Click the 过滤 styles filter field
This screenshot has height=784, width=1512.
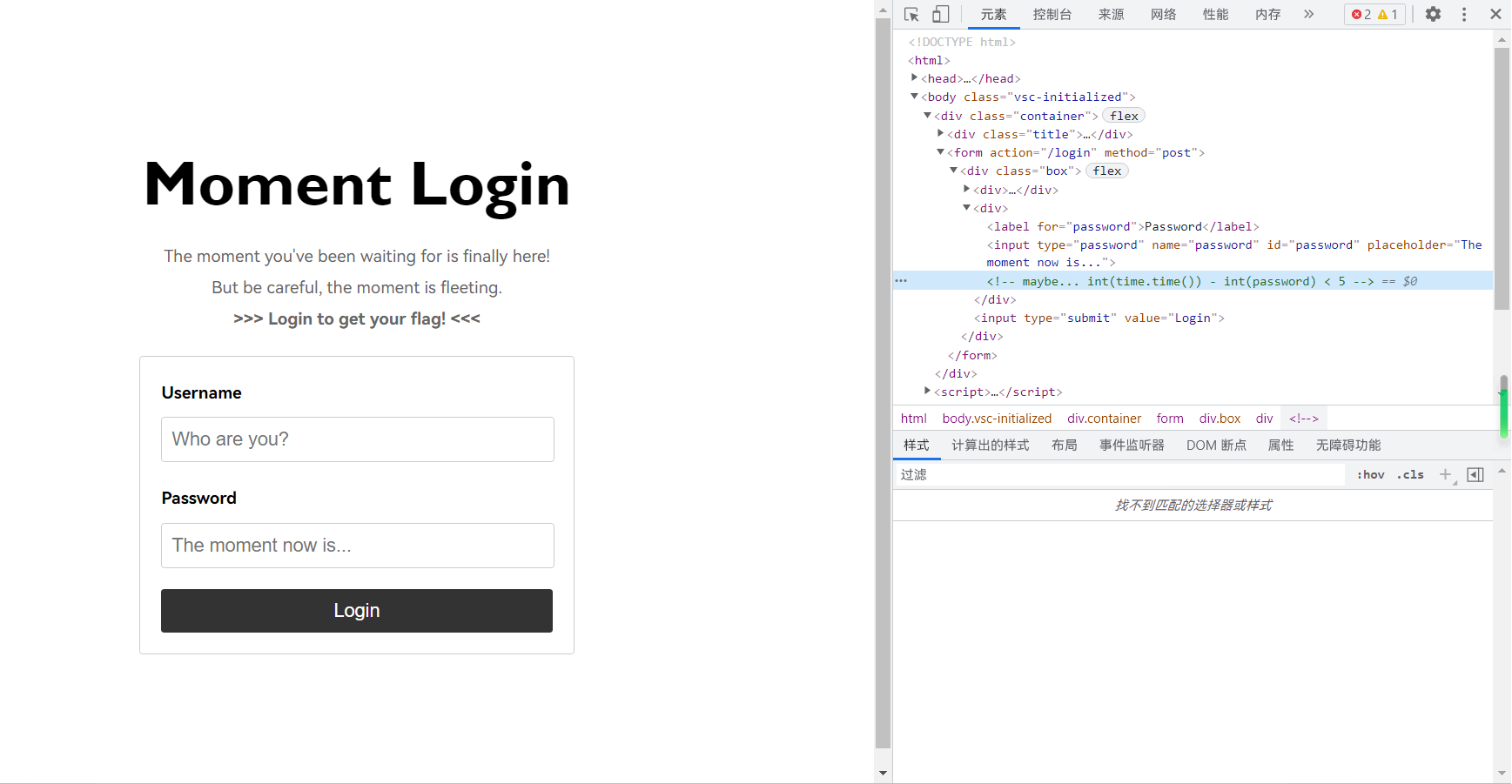1119,474
